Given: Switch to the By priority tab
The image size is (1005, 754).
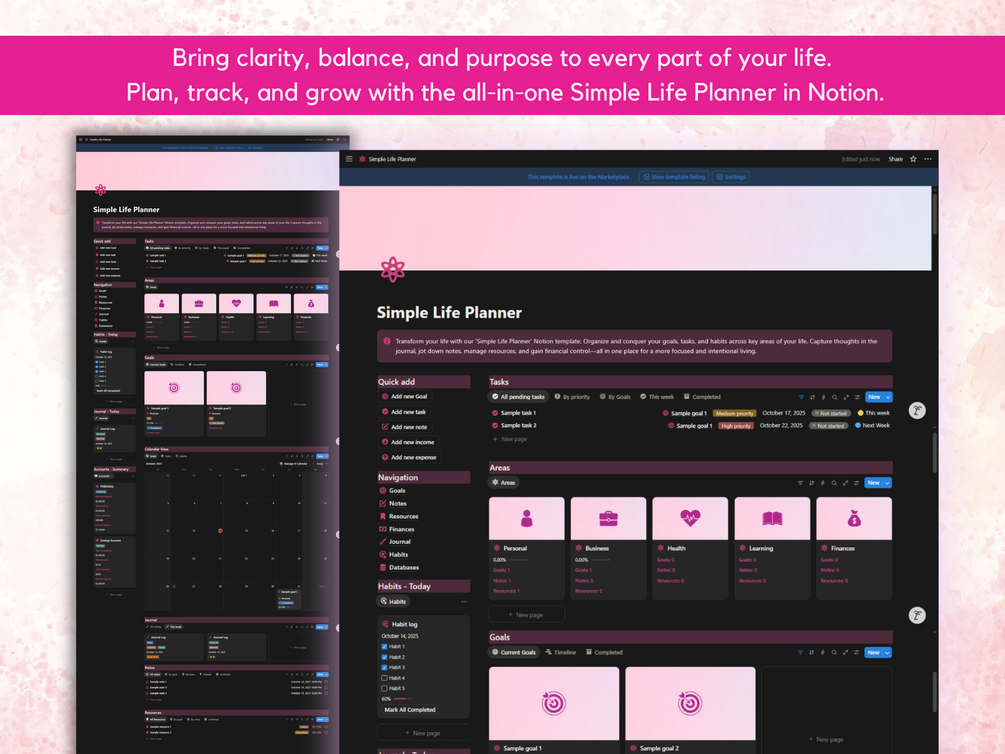Looking at the screenshot, I should click(572, 397).
